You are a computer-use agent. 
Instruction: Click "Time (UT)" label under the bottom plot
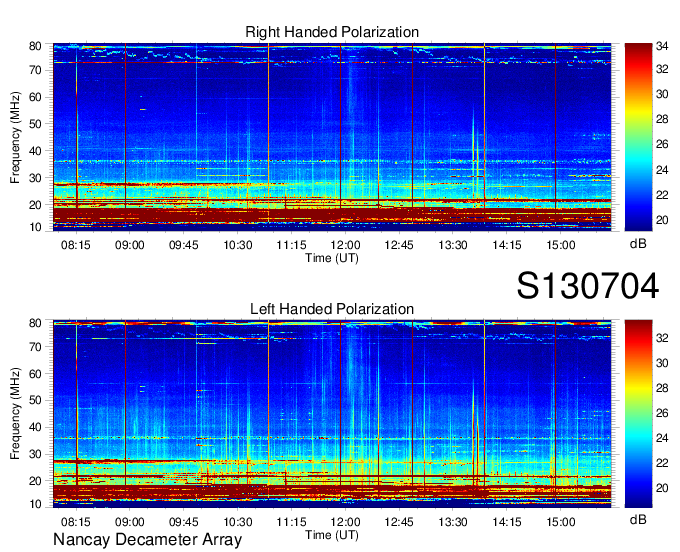coord(332,535)
